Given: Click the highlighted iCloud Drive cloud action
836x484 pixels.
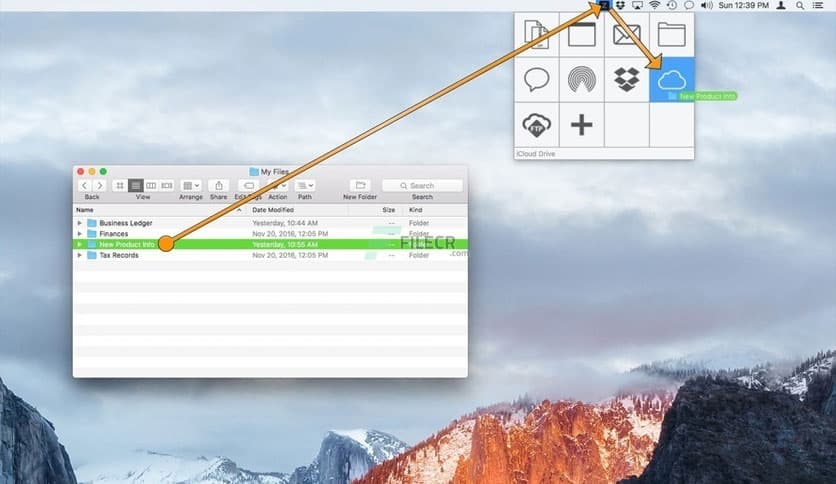Looking at the screenshot, I should (x=672, y=79).
